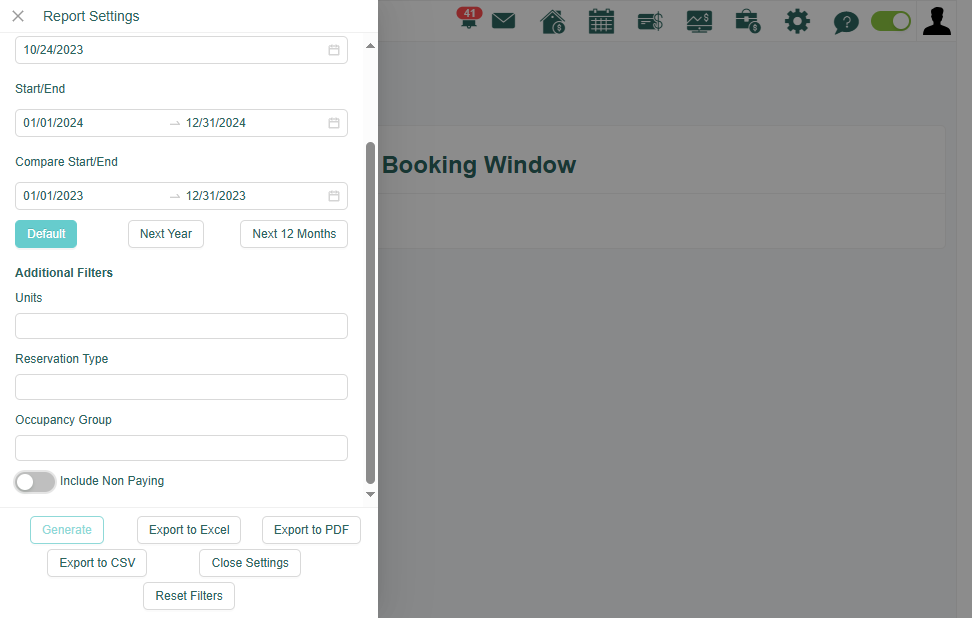Open the user profile silhouette

click(937, 21)
